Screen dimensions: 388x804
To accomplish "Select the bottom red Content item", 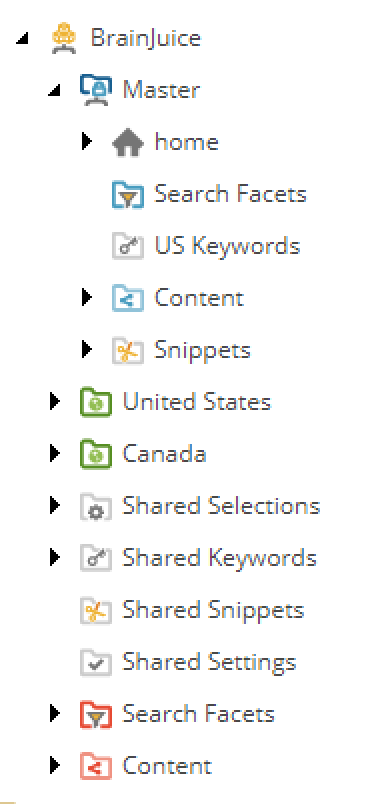I will coord(146,766).
